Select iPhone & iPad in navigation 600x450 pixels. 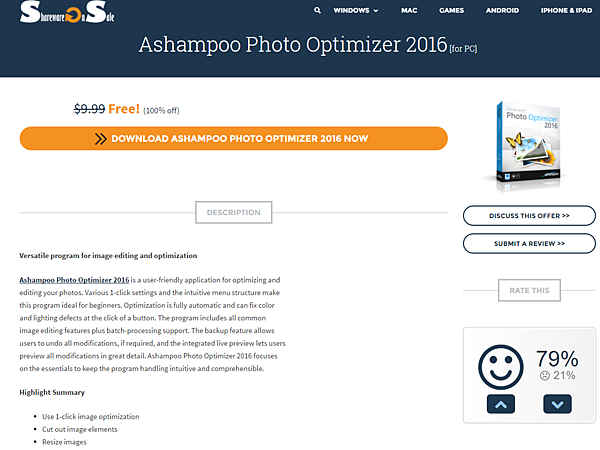[566, 10]
